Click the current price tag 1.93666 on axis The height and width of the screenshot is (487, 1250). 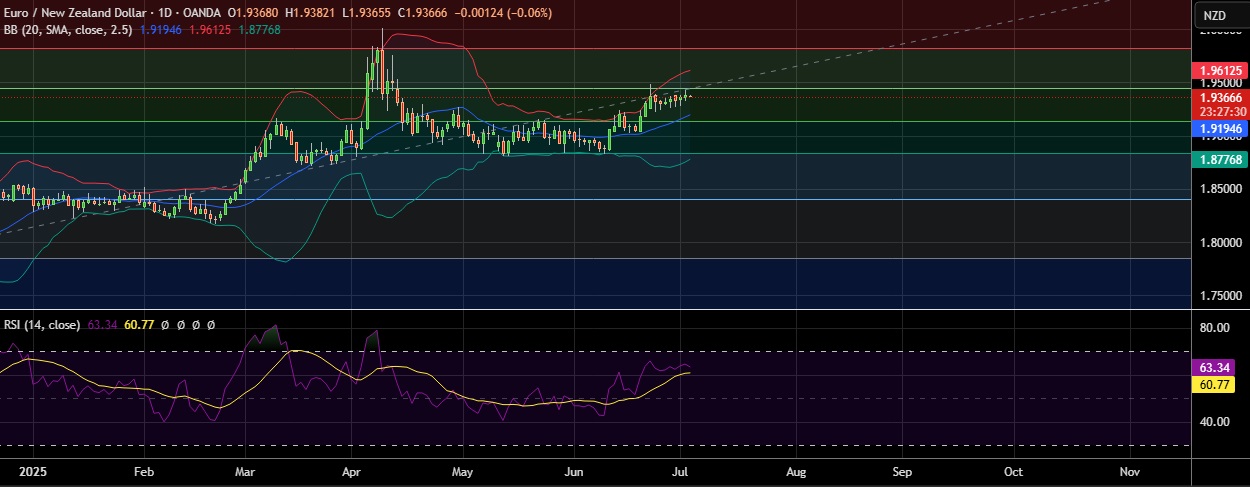tap(1221, 97)
